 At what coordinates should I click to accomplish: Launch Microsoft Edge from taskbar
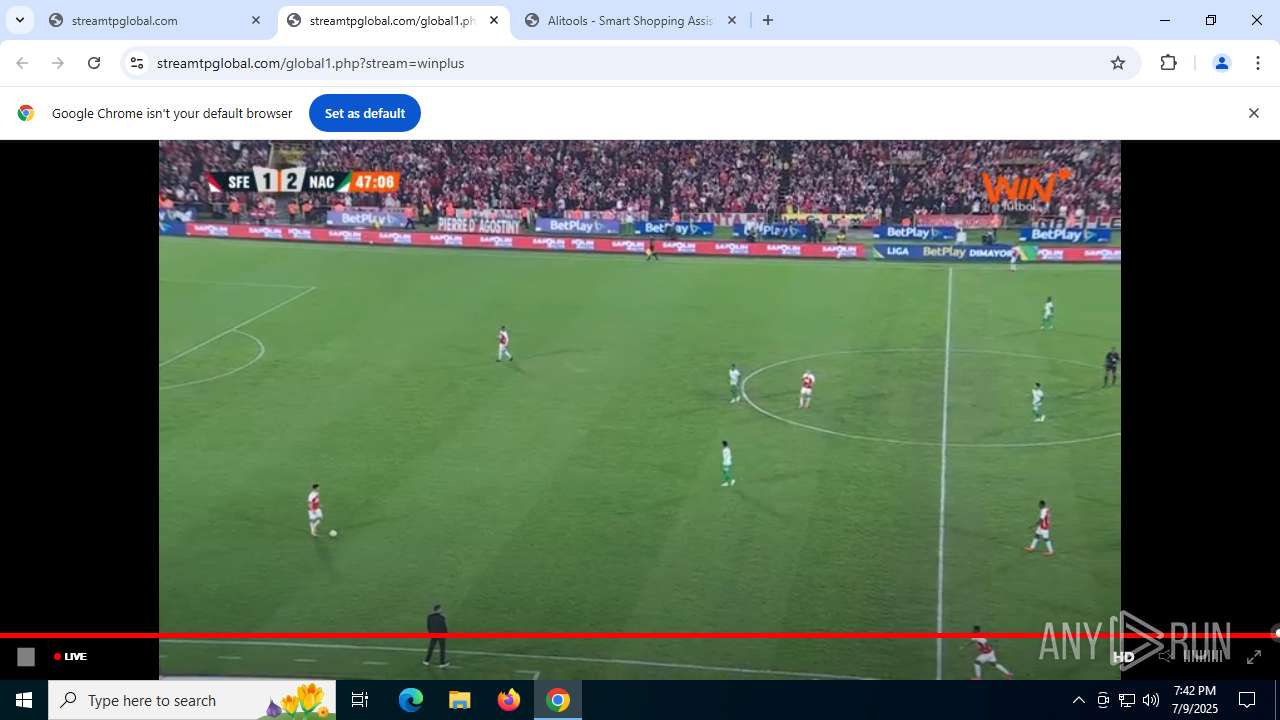pyautogui.click(x=411, y=700)
